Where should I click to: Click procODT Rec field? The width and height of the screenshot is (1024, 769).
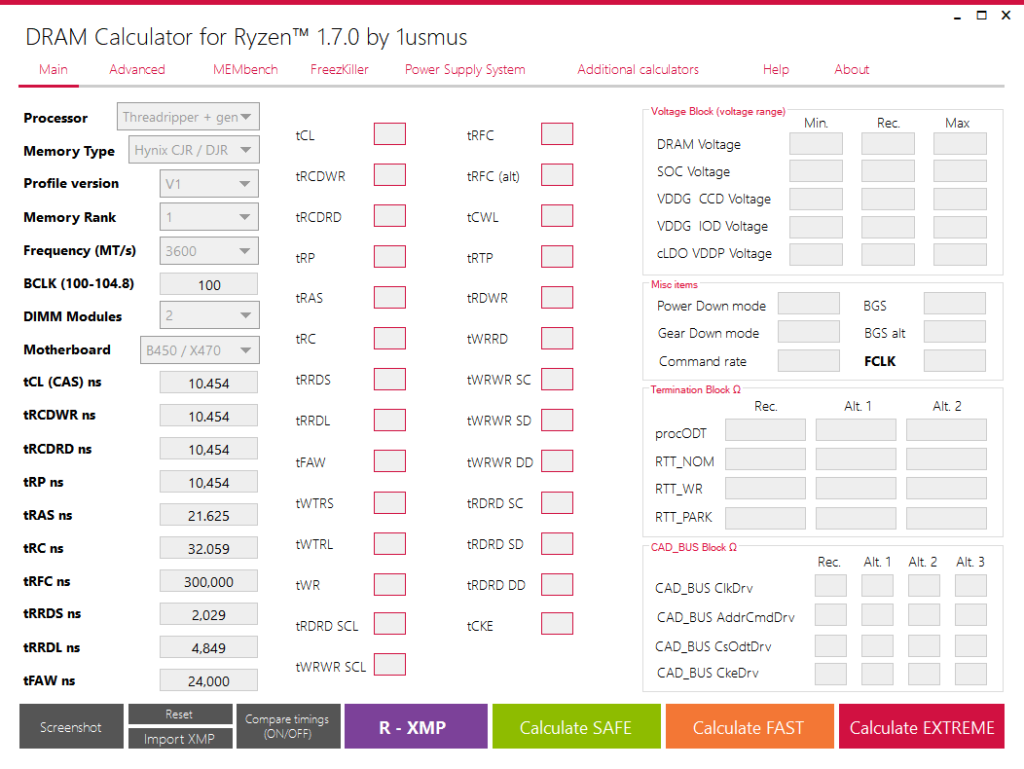pyautogui.click(x=765, y=430)
